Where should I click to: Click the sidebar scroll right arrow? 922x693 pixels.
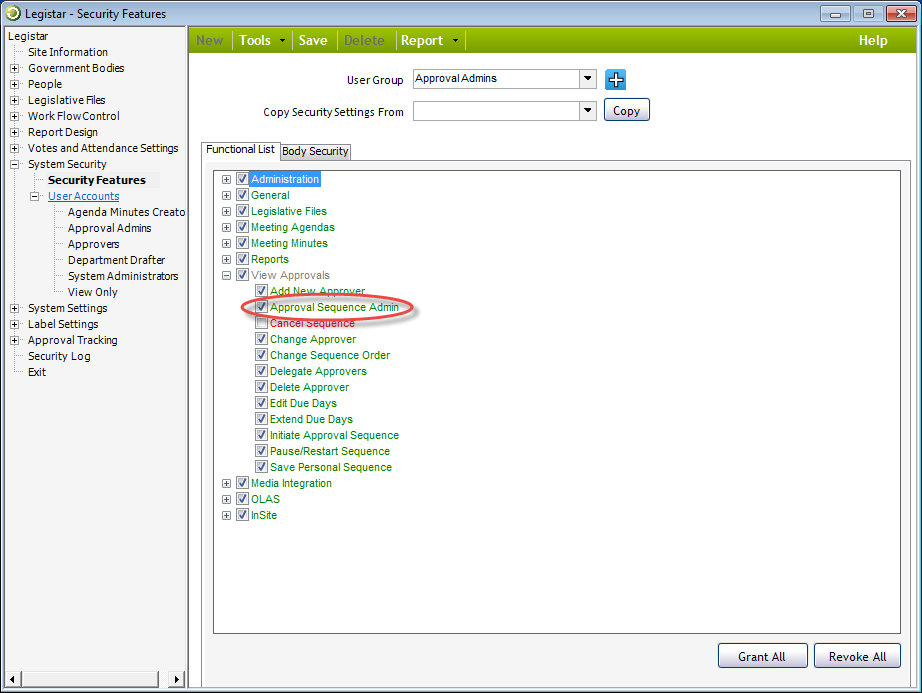176,679
